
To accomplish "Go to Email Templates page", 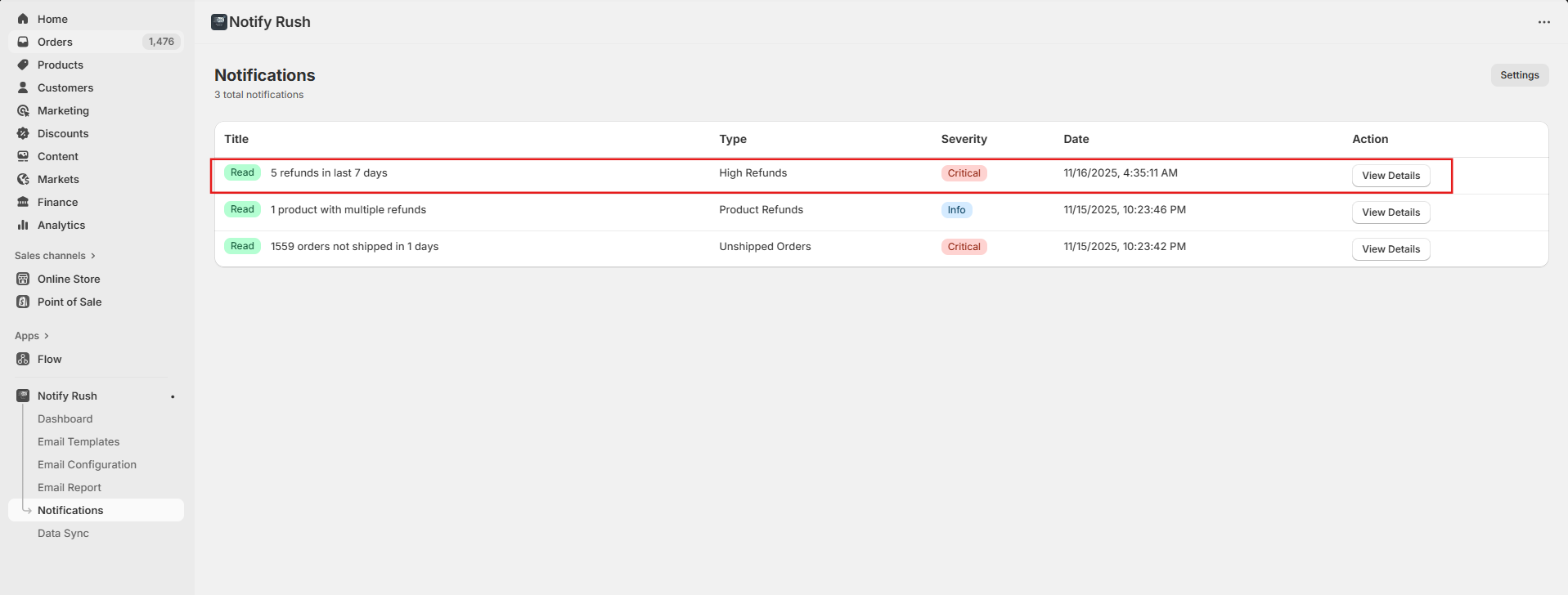I will (79, 441).
